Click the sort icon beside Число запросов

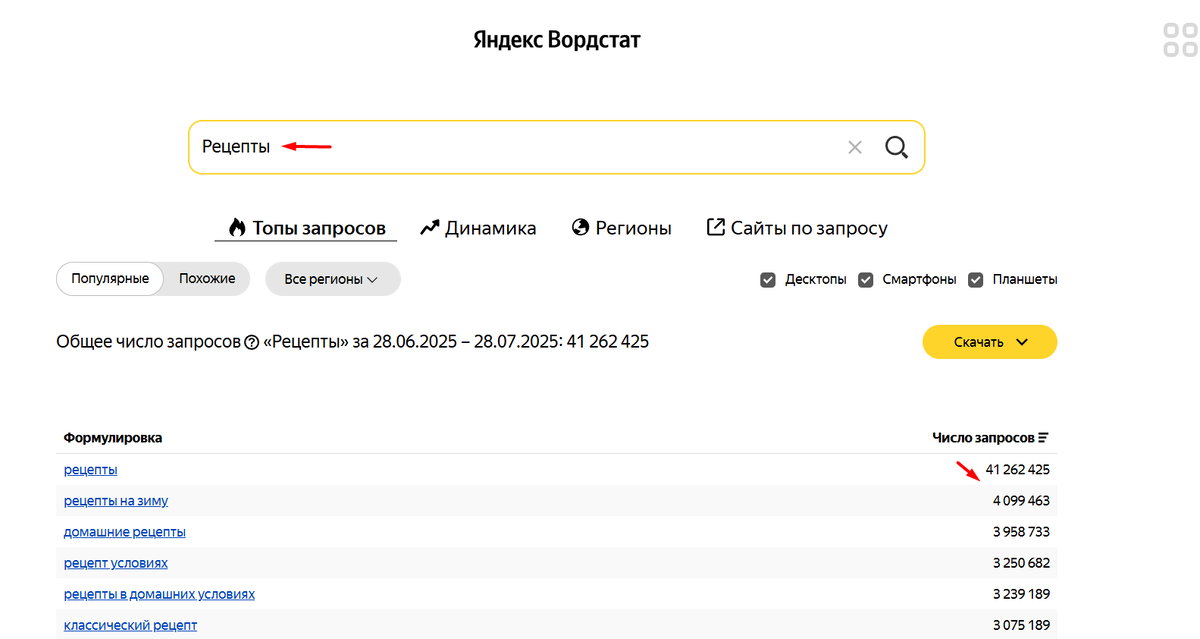pos(1044,438)
